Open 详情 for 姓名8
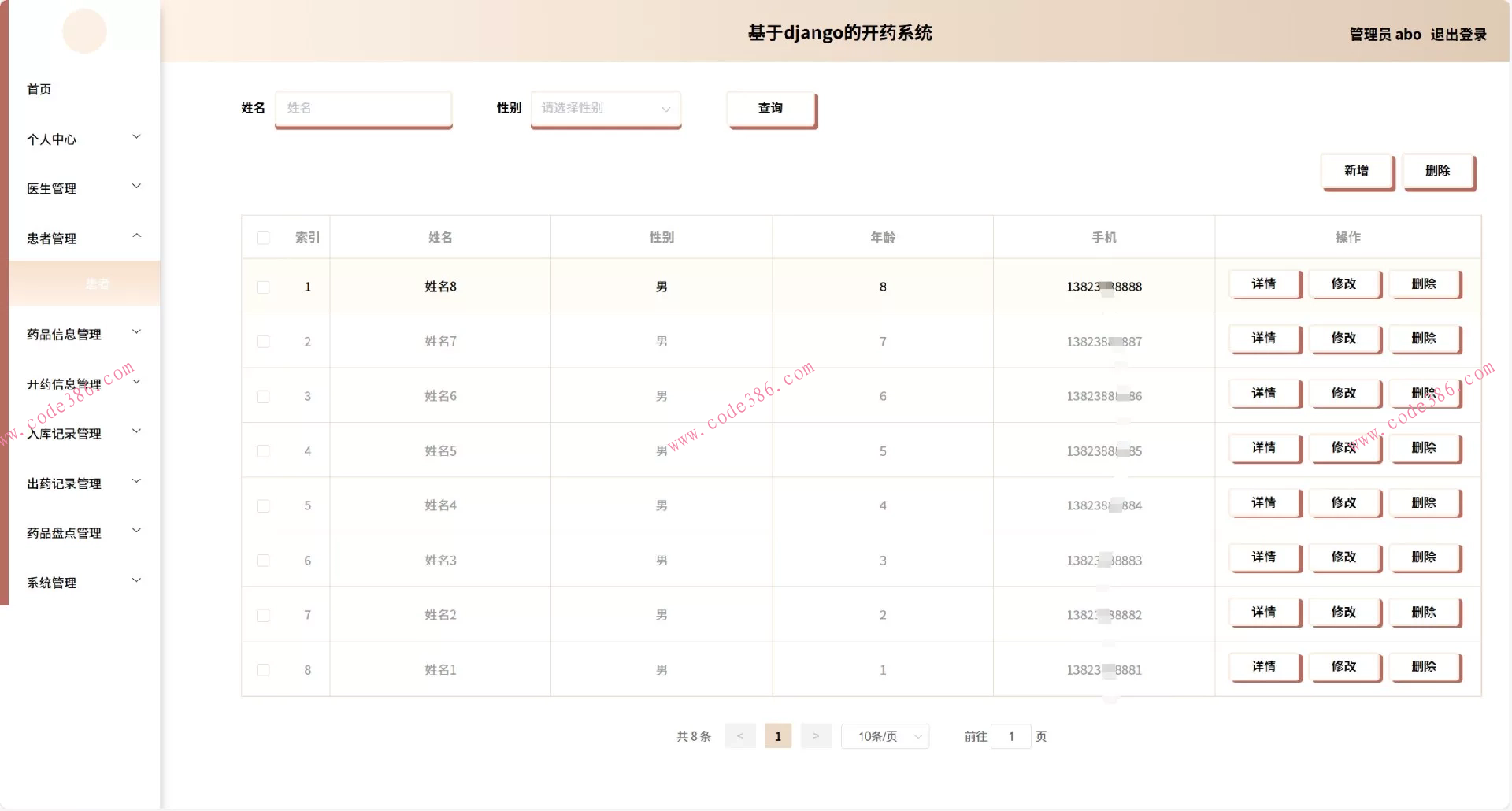The width and height of the screenshot is (1512, 811). [x=1264, y=284]
